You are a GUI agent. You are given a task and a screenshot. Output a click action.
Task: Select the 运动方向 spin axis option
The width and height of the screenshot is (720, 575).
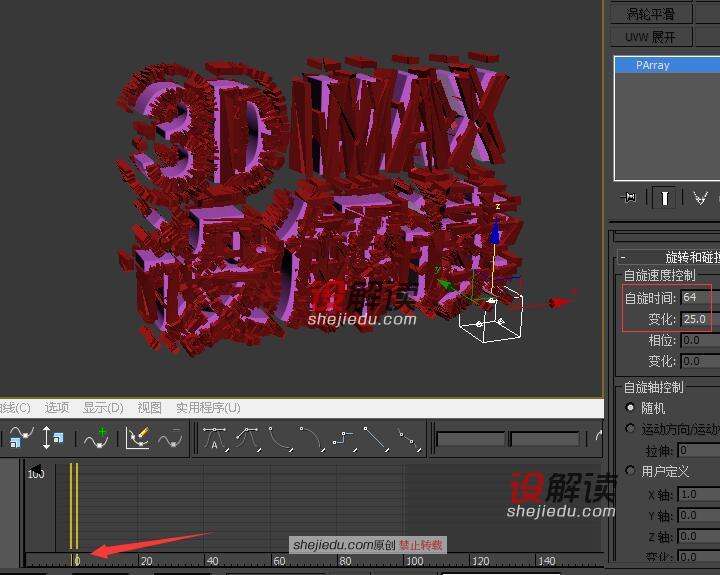pyautogui.click(x=630, y=428)
